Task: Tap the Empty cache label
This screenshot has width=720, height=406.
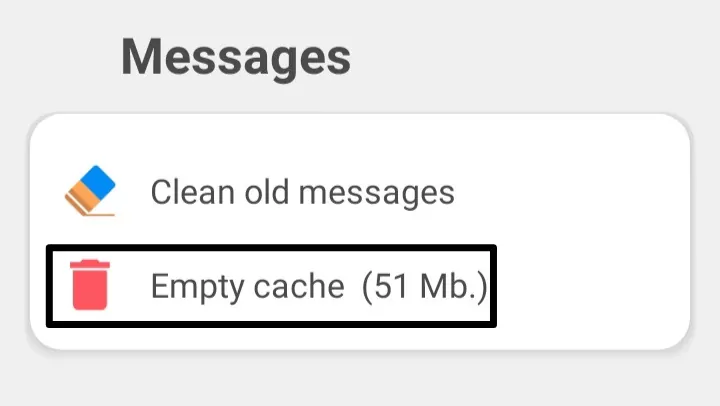Action: (x=248, y=286)
